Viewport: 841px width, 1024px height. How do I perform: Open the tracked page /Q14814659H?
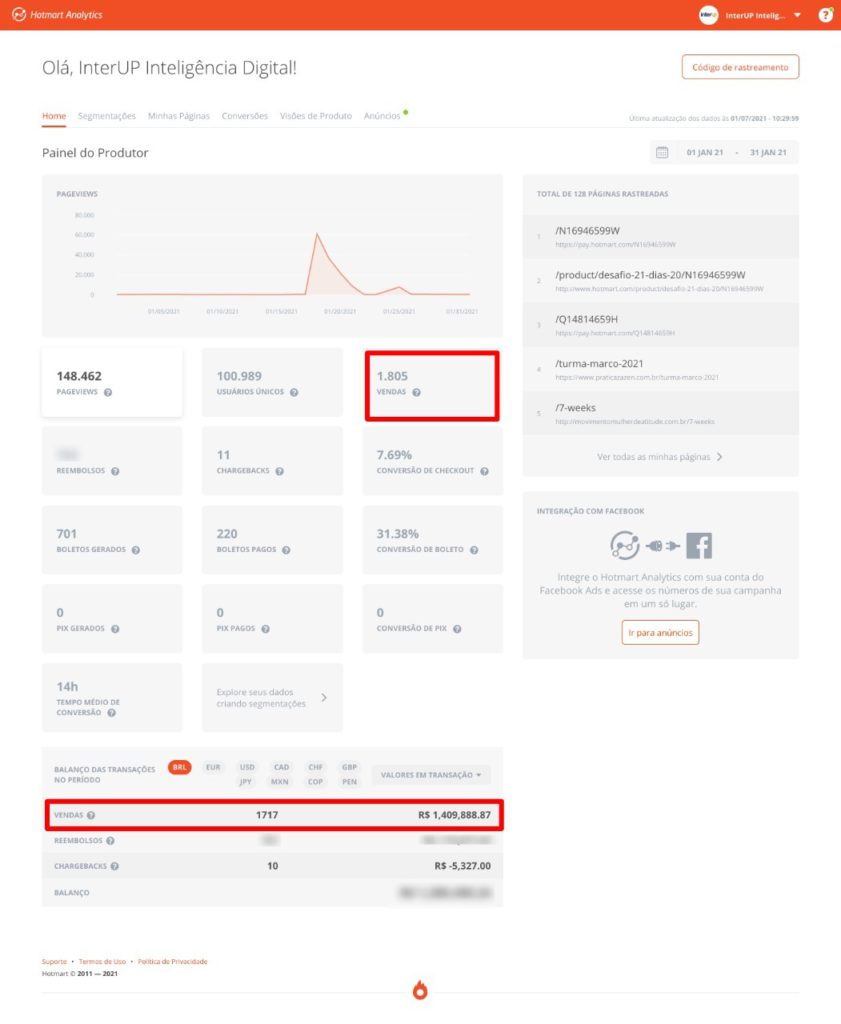coord(661,325)
